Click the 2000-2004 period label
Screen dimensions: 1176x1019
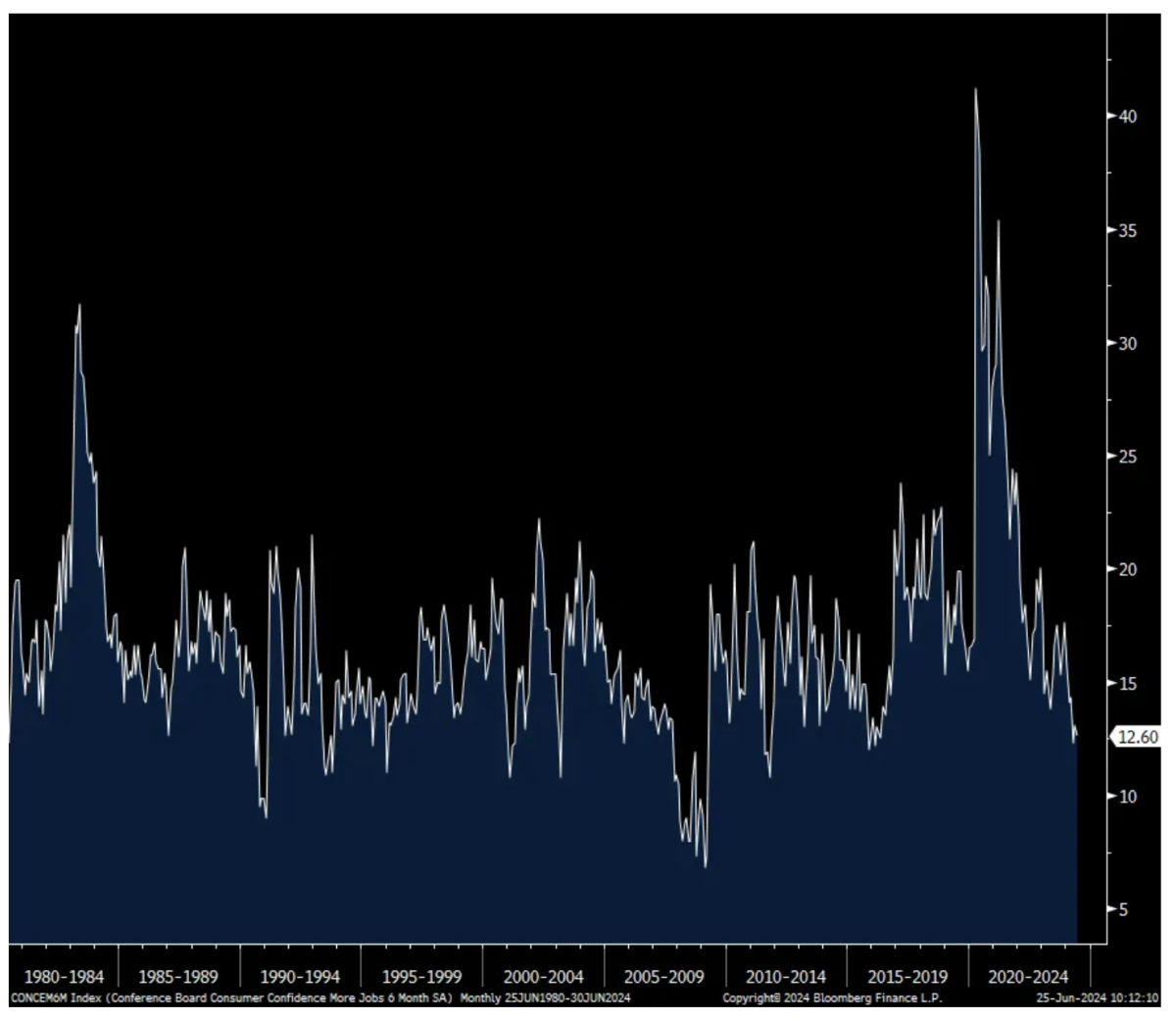[543, 977]
